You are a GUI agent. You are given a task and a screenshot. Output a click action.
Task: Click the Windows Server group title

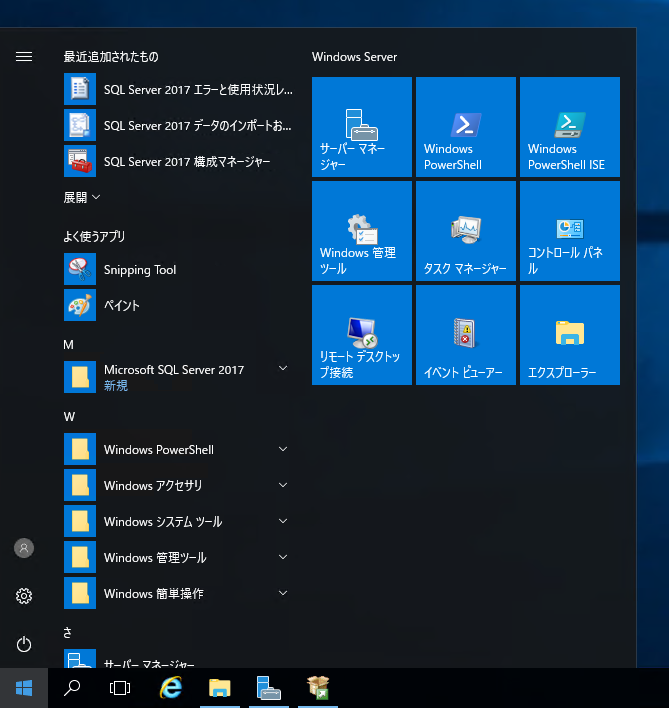pos(354,57)
